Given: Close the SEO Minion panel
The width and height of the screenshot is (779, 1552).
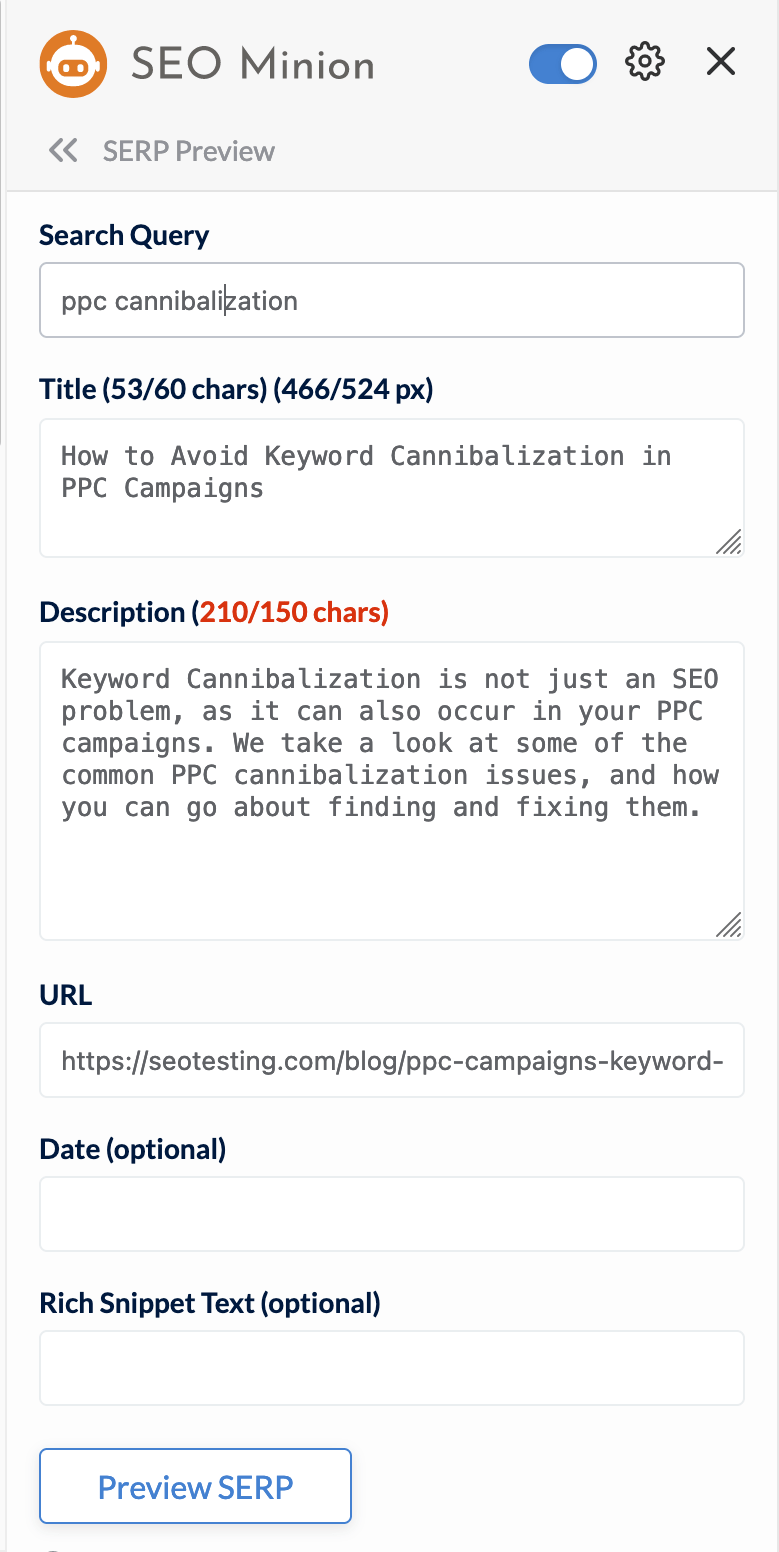Looking at the screenshot, I should point(721,62).
